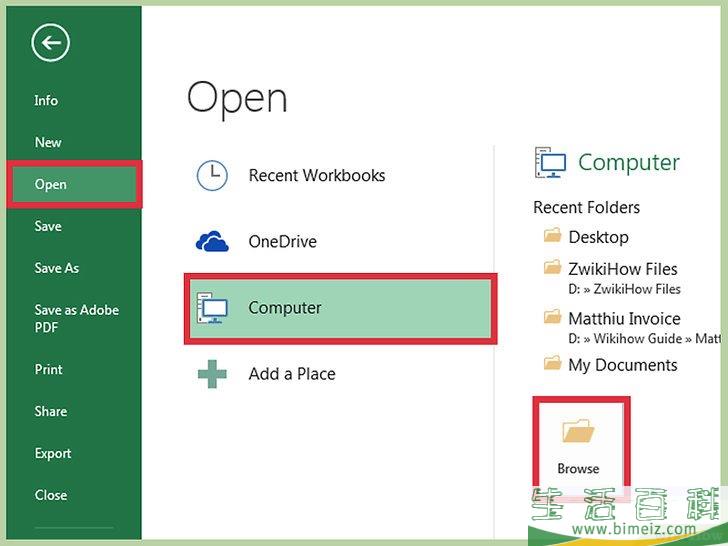Click the Matthiu Invoice folder icon
The height and width of the screenshot is (546, 728).
[552, 317]
